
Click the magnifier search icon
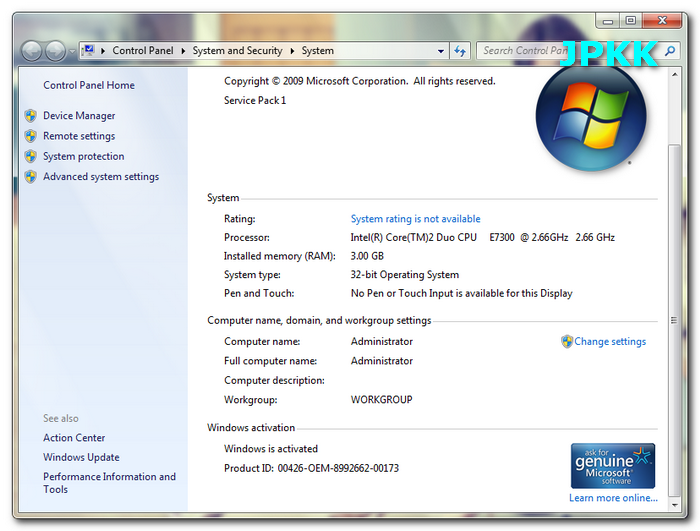(x=670, y=51)
